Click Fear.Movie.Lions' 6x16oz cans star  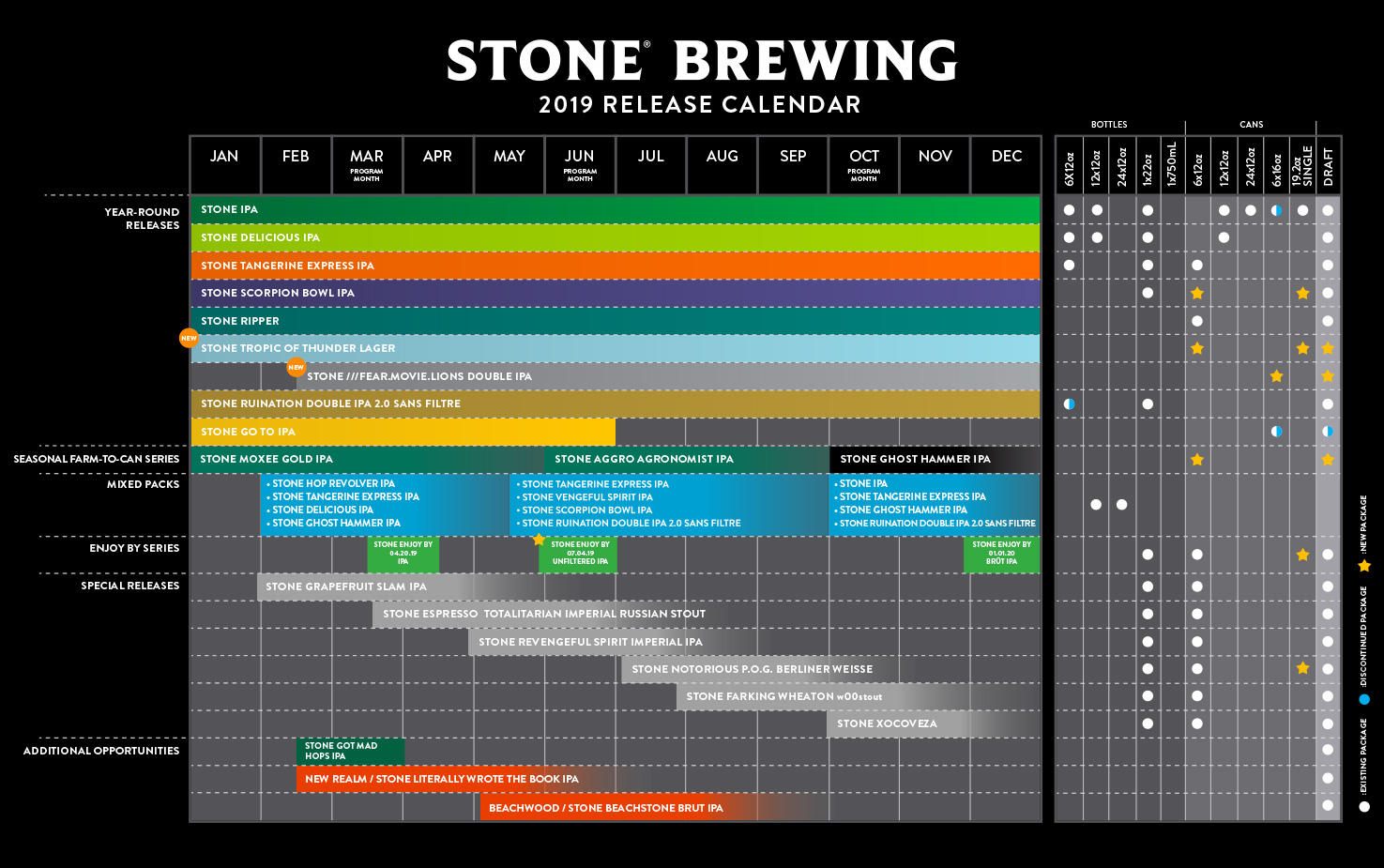point(1276,376)
